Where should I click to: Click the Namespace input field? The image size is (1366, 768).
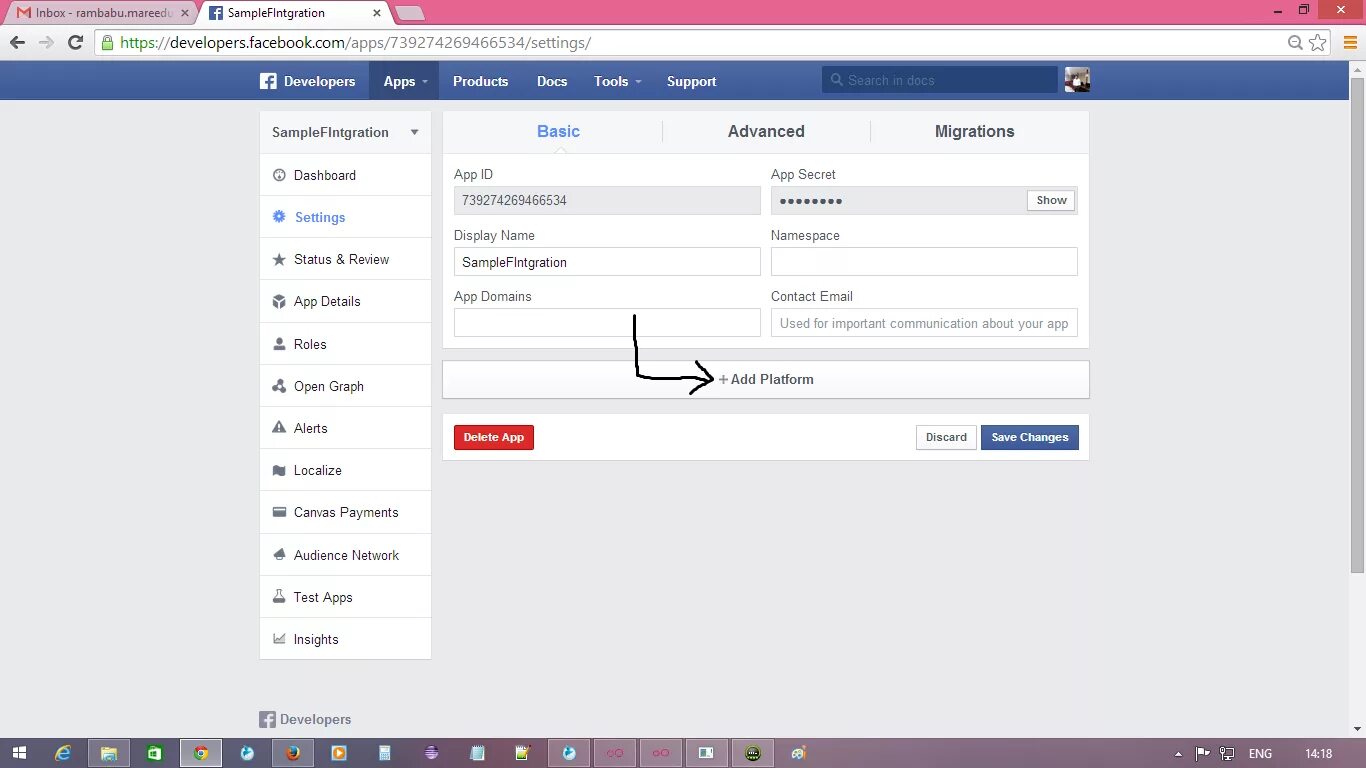(924, 262)
